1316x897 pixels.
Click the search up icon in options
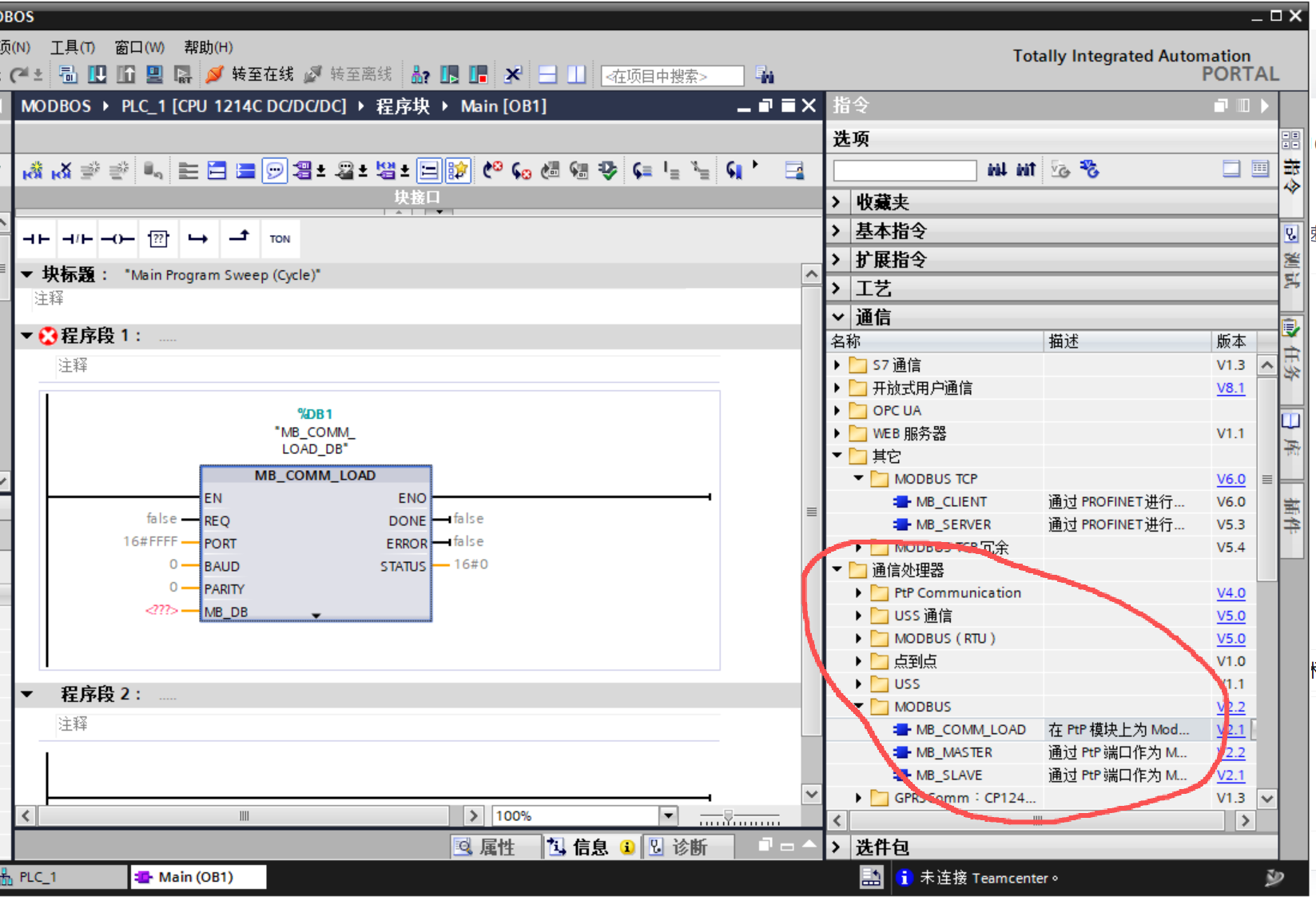click(x=1026, y=169)
